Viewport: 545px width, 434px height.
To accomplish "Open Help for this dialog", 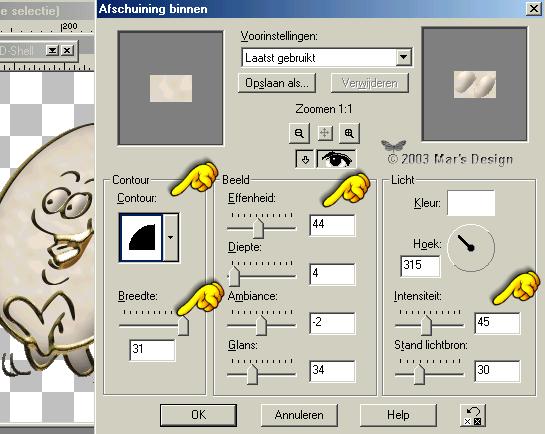I will [398, 415].
